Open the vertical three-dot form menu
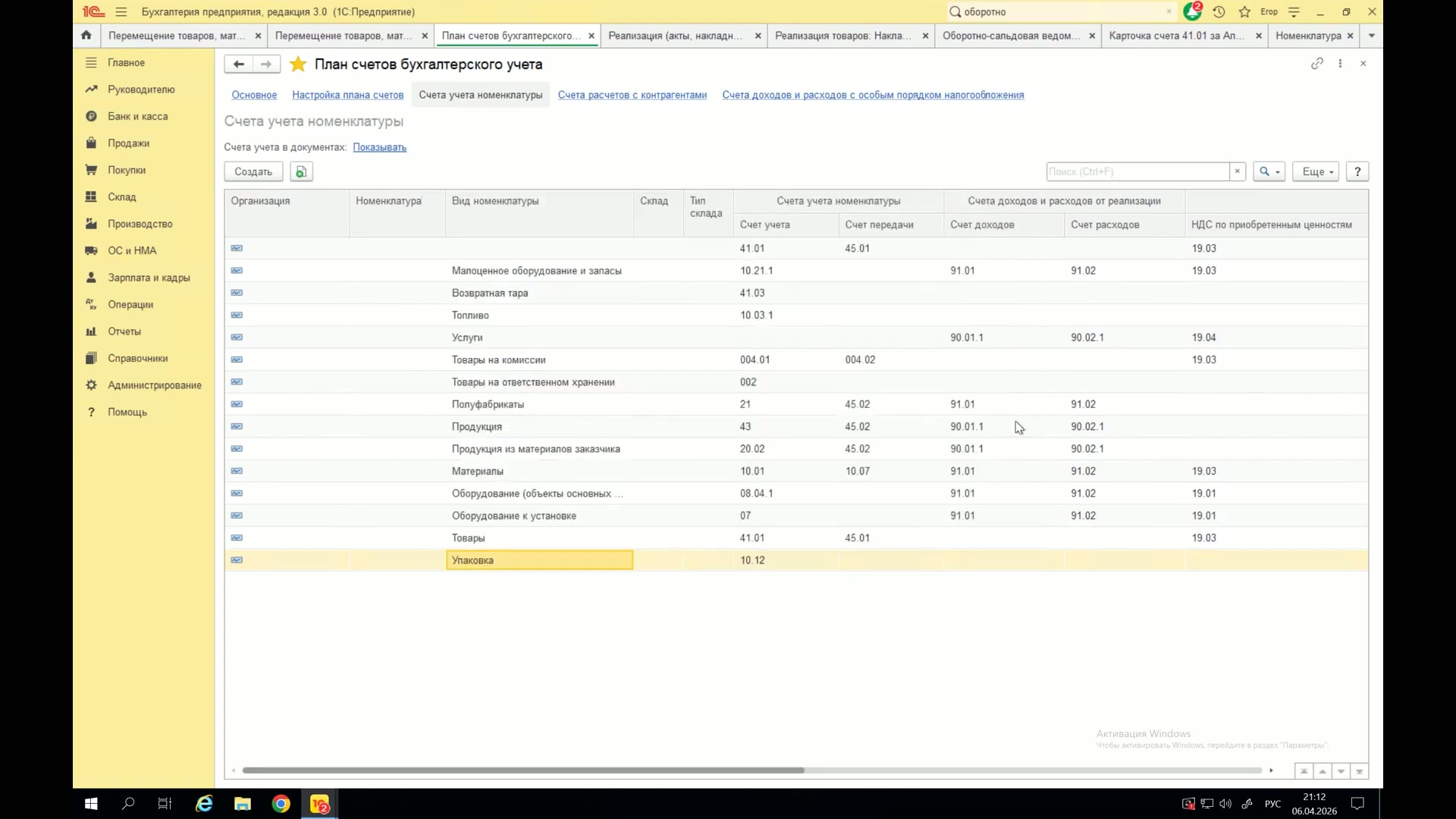Image resolution: width=1456 pixels, height=819 pixels. pos(1340,64)
